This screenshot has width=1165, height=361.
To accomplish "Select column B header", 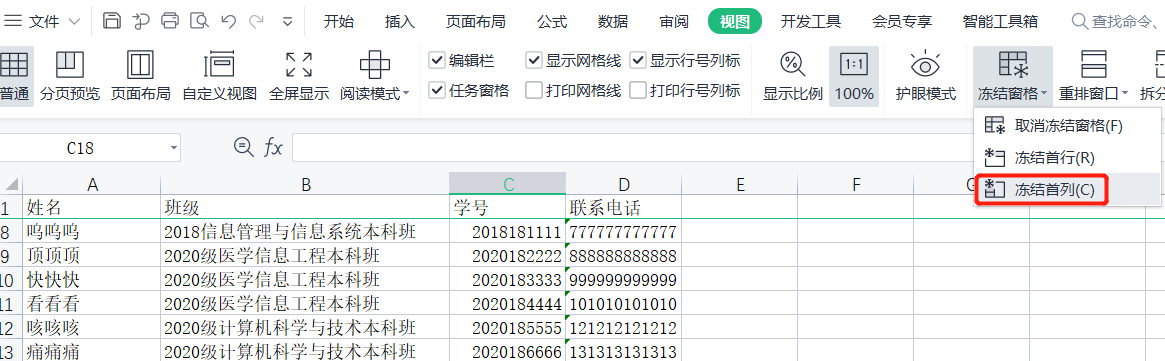I will [305, 184].
